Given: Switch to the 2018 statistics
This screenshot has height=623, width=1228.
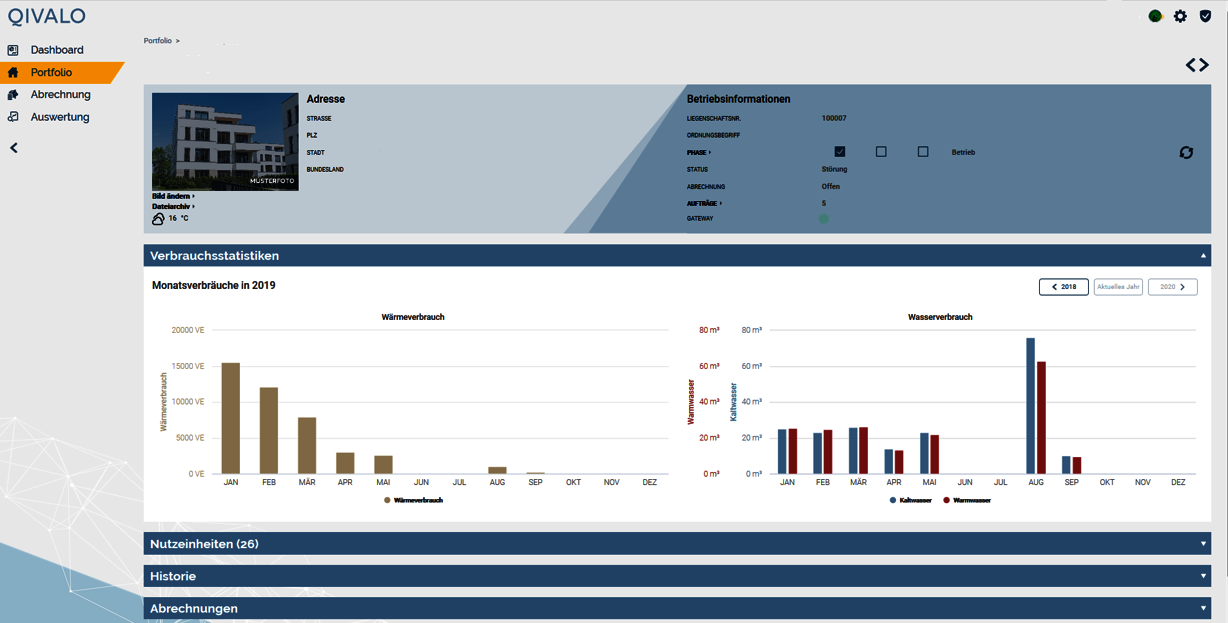Looking at the screenshot, I should pyautogui.click(x=1063, y=287).
